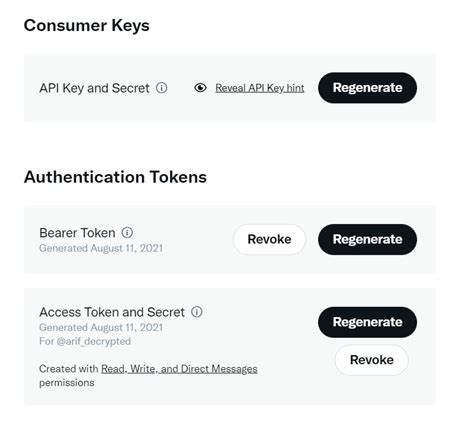474x428 pixels.
Task: Select the Bearer Token label text
Action: 77,233
